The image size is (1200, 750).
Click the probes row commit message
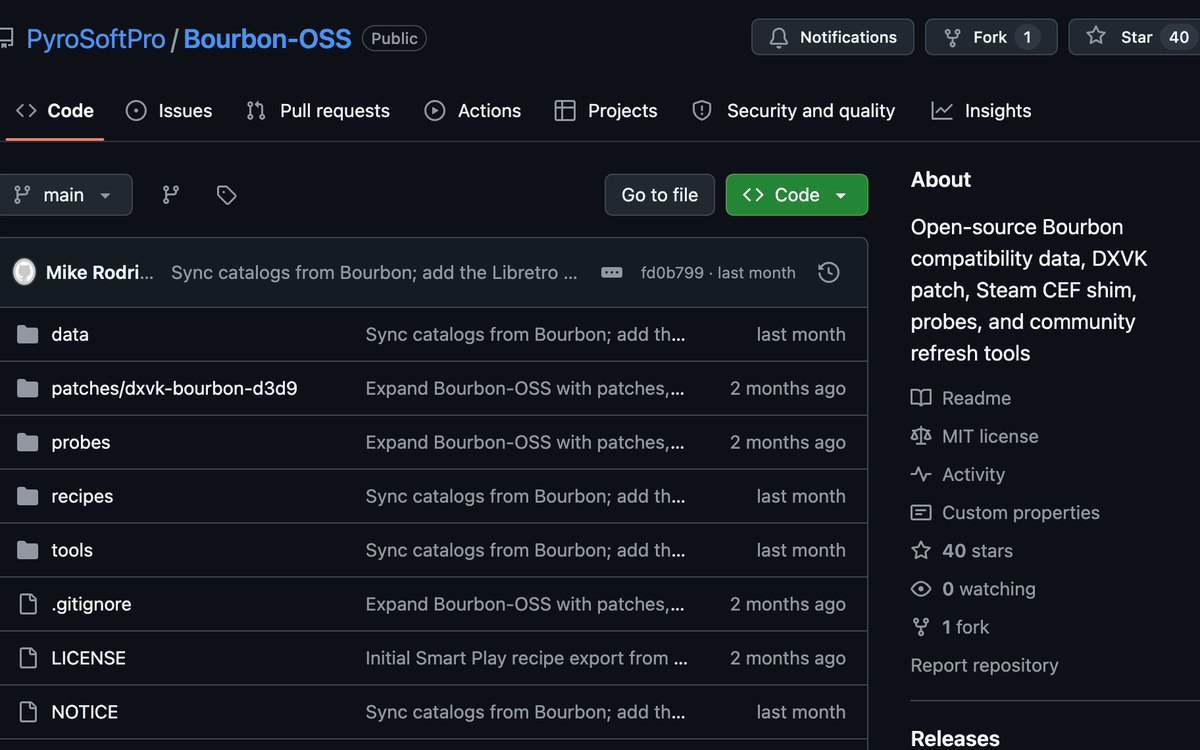(525, 442)
